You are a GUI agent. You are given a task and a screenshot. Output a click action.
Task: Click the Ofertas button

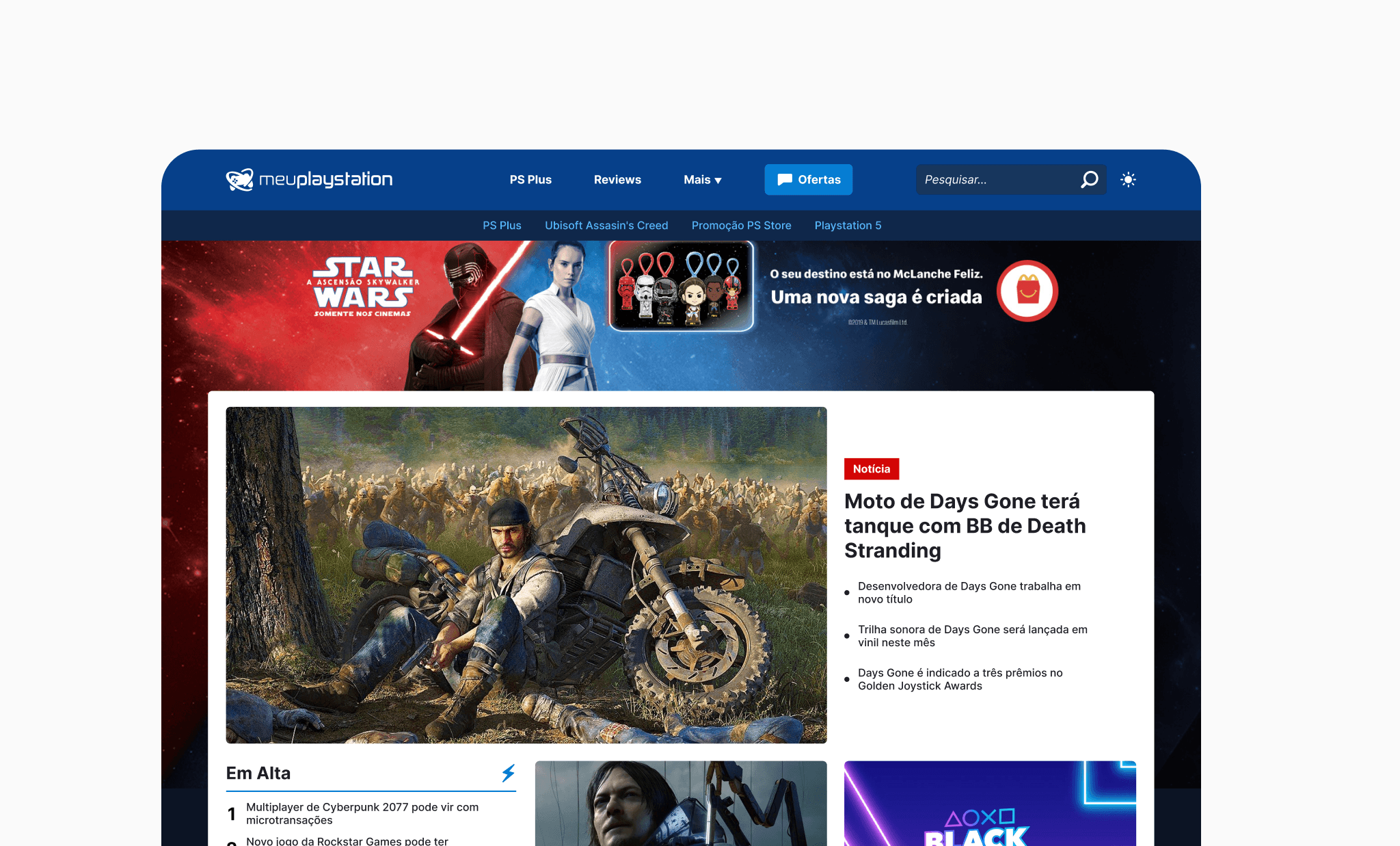click(x=809, y=180)
